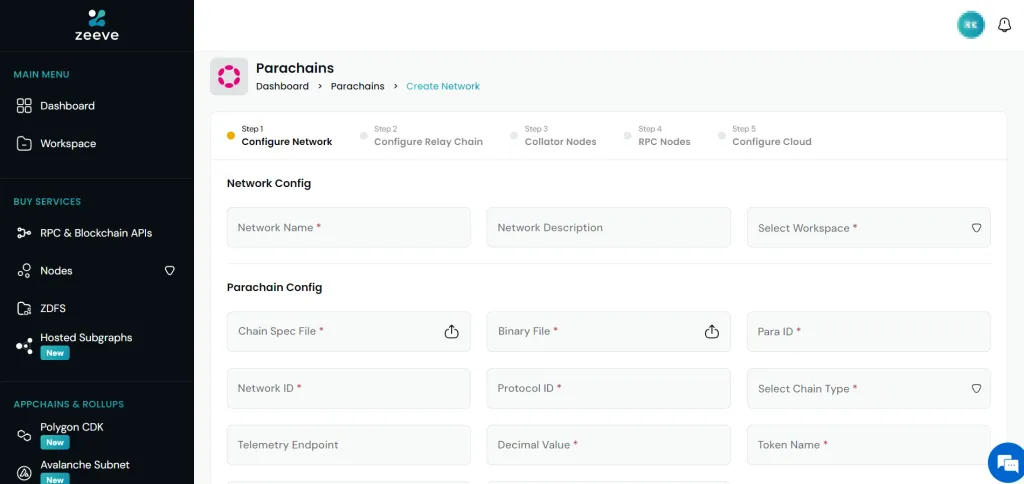Click upload icon in Chain Spec File field
Screen dimensions: 1024x484
451,332
